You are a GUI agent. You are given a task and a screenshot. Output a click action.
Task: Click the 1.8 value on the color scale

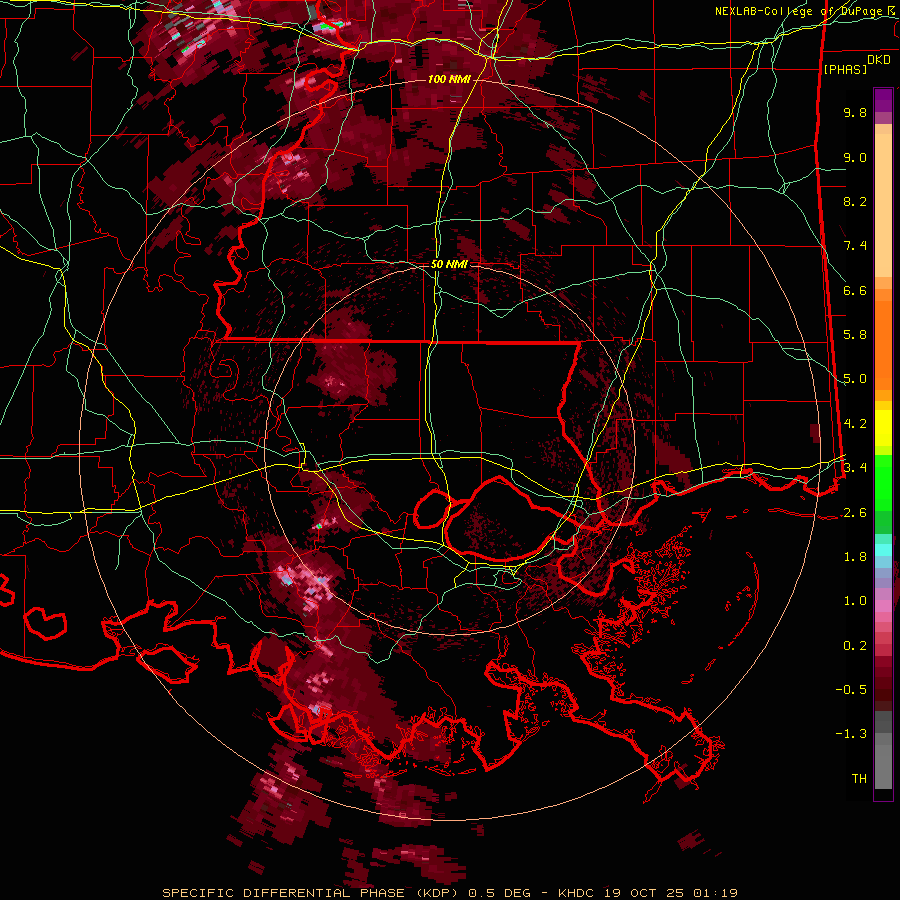click(x=855, y=557)
